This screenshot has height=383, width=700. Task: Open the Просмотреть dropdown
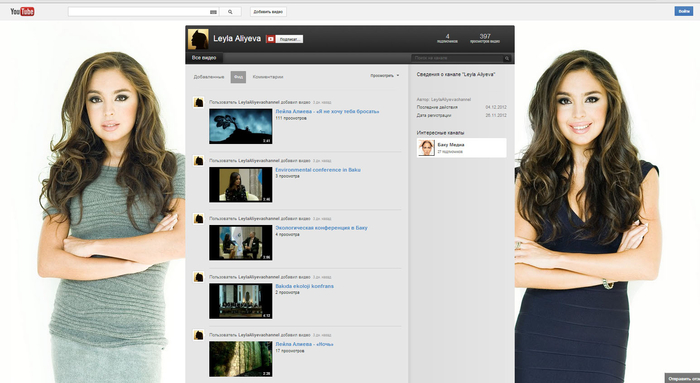[384, 76]
